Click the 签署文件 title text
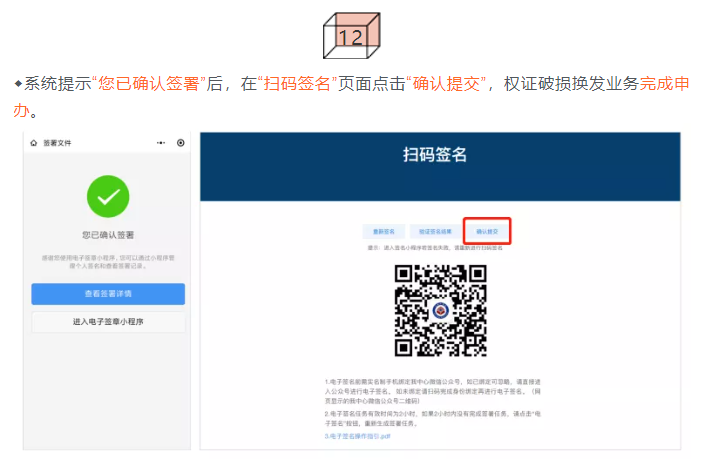This screenshot has height=465, width=704. pyautogui.click(x=58, y=143)
